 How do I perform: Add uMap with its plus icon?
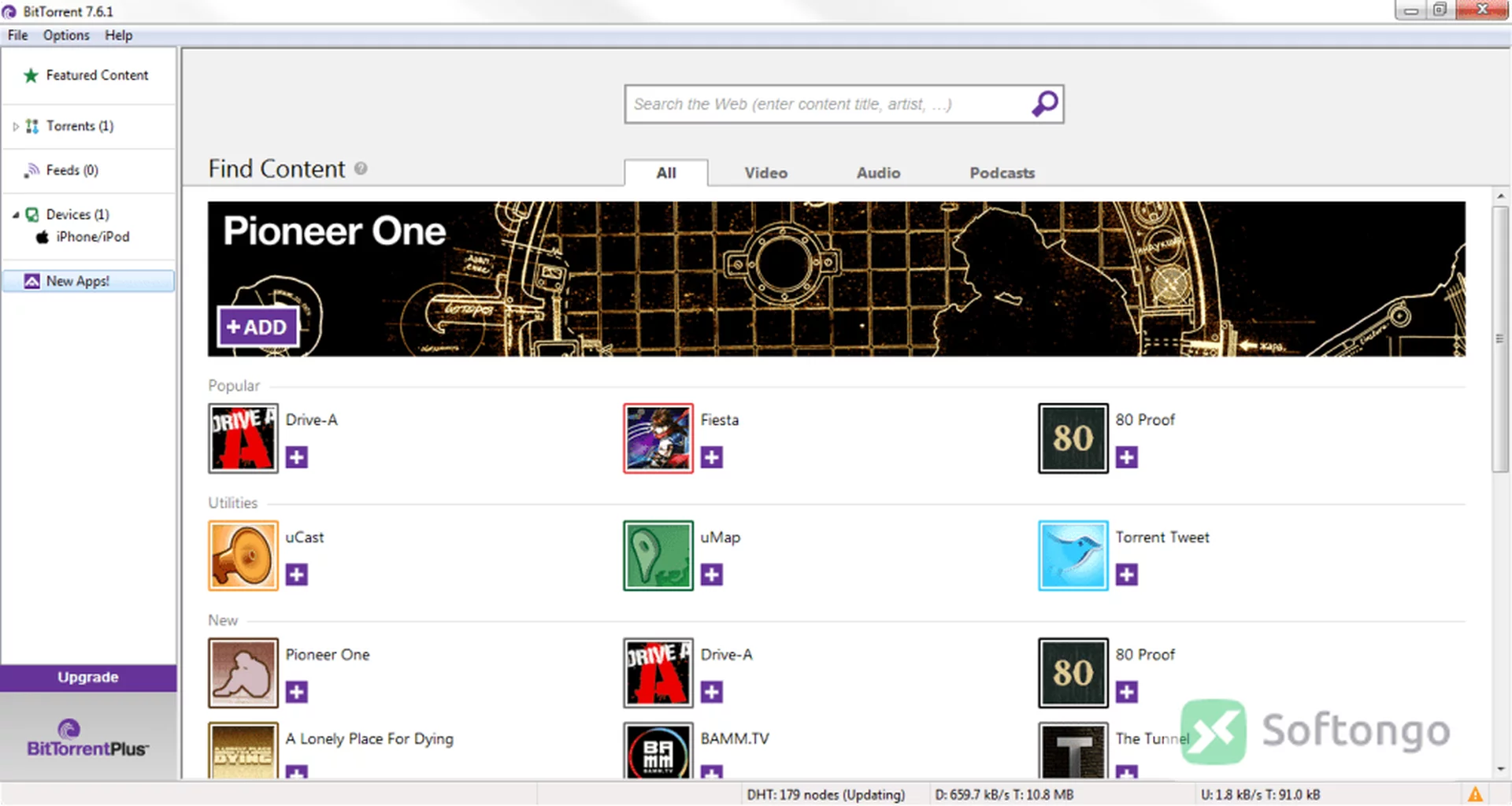tap(712, 575)
